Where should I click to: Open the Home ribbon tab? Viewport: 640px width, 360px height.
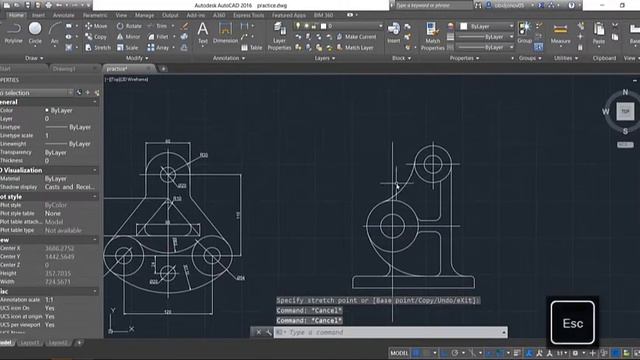pos(16,15)
